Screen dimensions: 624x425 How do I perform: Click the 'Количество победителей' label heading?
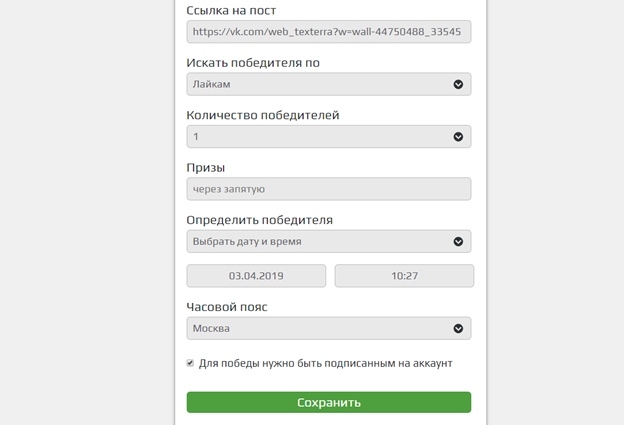[x=263, y=115]
